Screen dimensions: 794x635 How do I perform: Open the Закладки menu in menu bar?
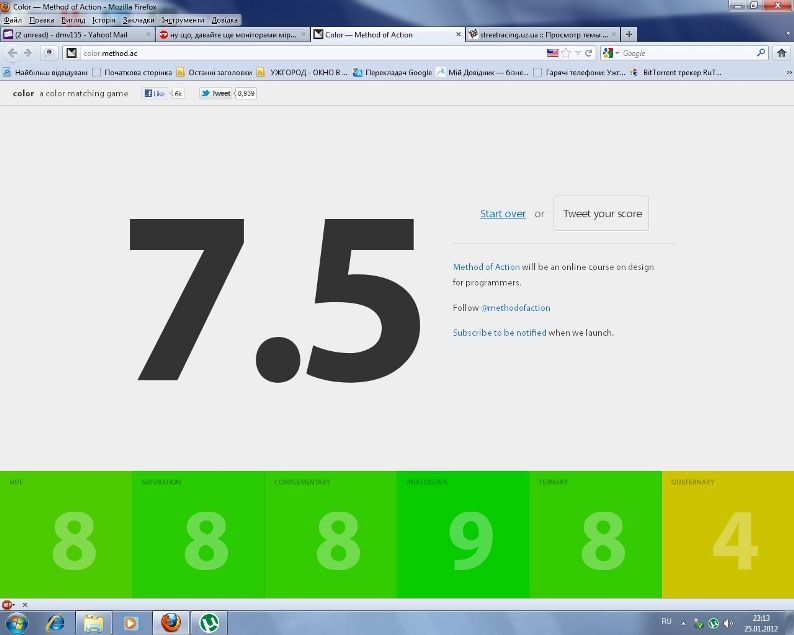[139, 20]
